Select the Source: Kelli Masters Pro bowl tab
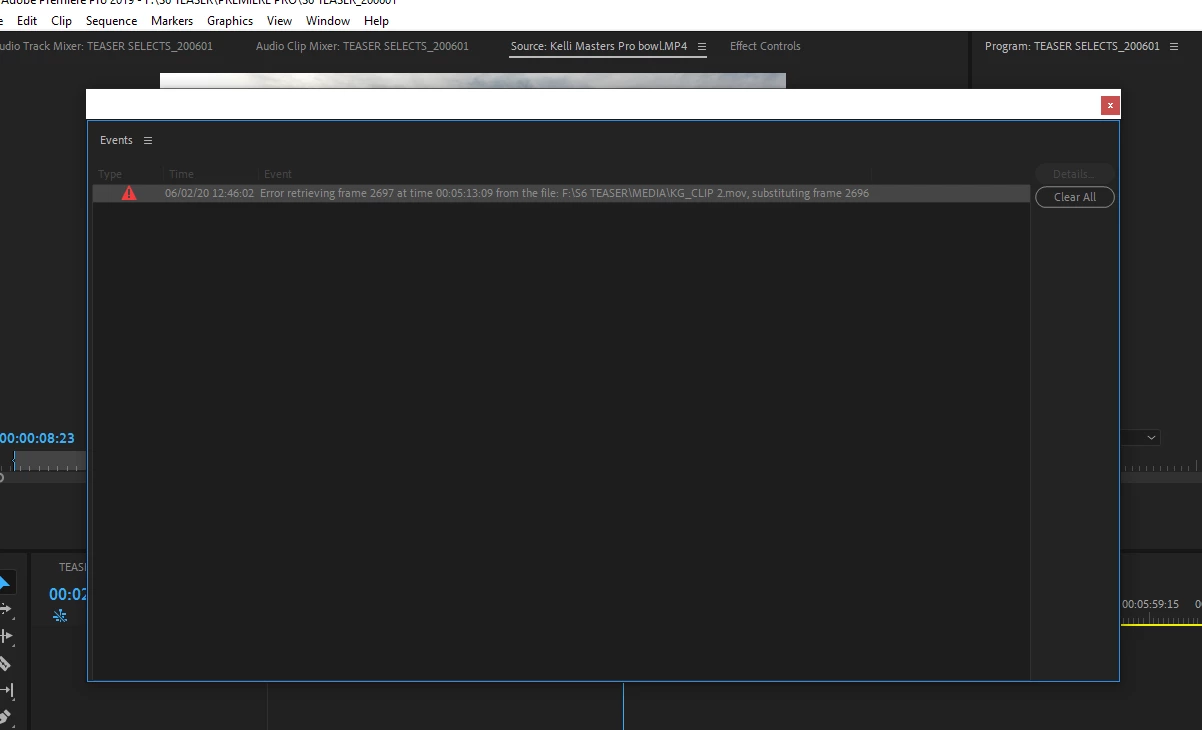 tap(599, 46)
